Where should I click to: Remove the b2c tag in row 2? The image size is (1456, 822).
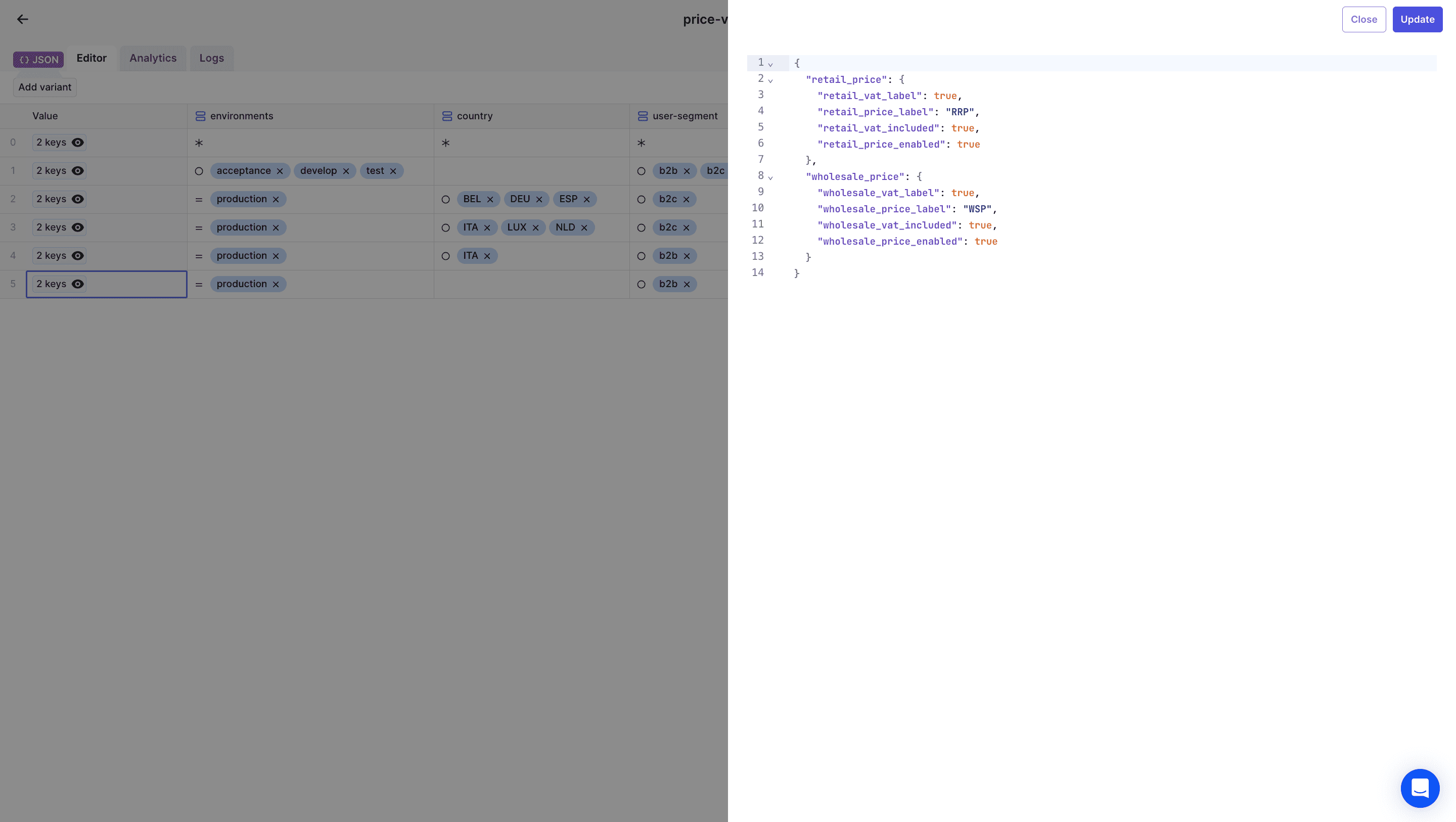point(686,200)
